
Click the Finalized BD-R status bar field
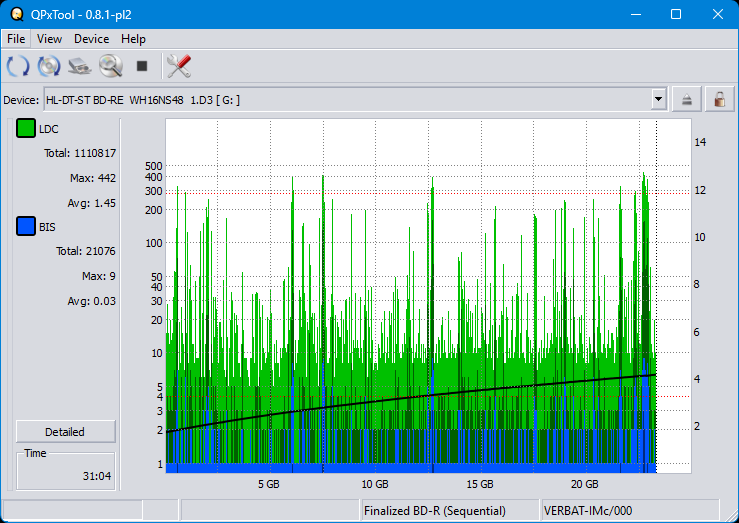[448, 511]
